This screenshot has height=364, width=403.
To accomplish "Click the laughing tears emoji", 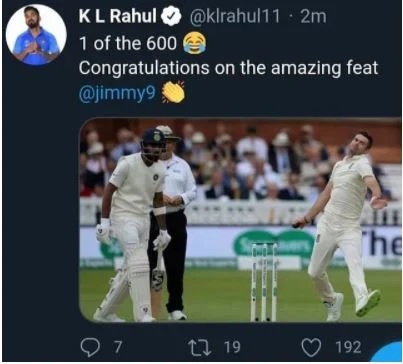I will point(194,43).
